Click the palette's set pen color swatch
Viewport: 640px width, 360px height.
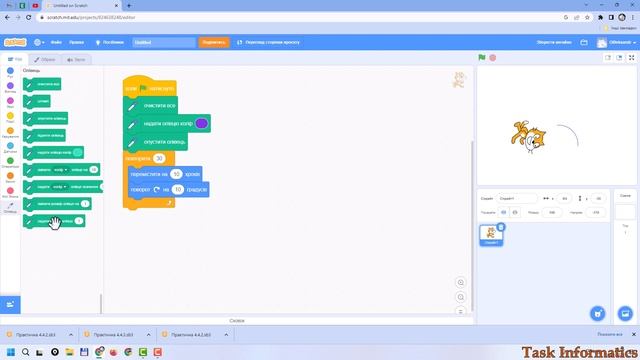[x=78, y=153]
